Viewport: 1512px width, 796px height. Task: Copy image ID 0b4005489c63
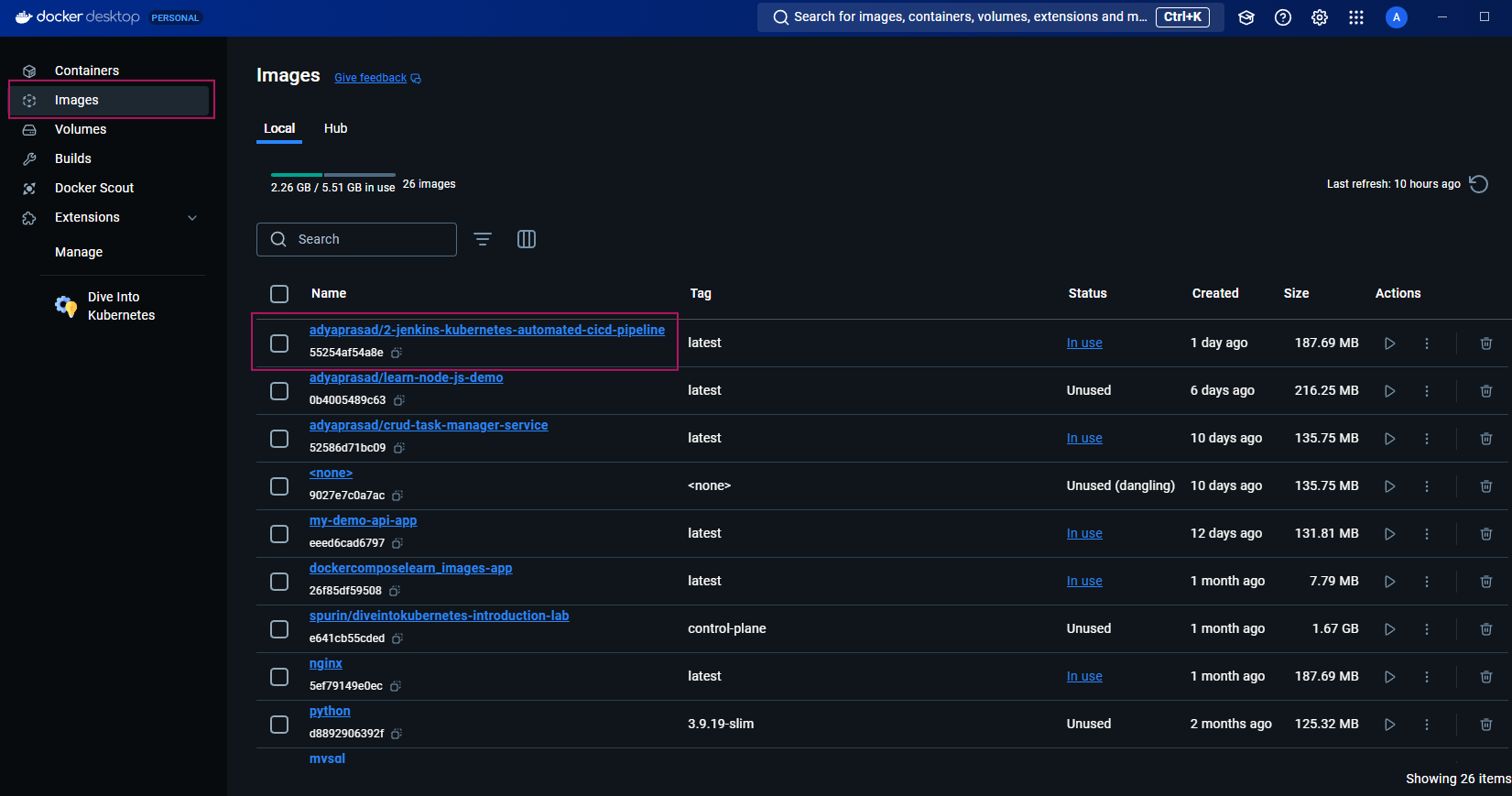click(399, 400)
